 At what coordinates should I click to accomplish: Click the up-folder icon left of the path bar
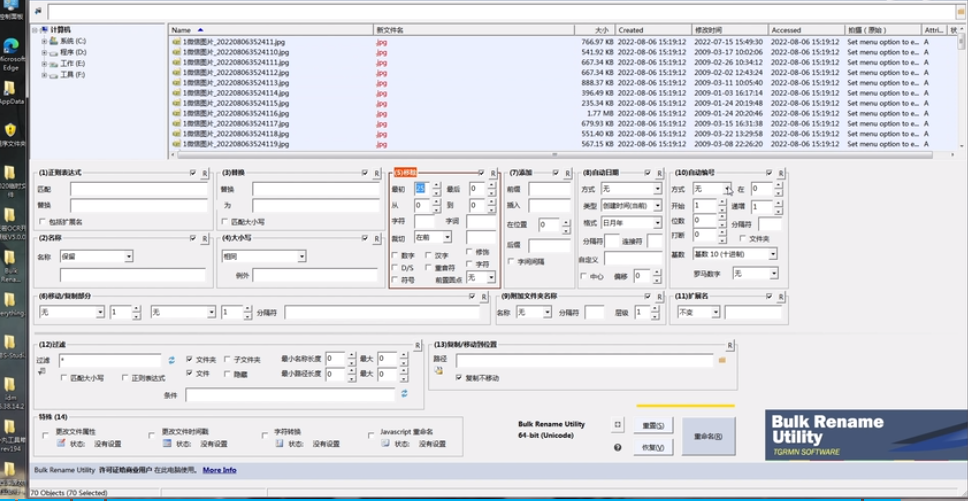pyautogui.click(x=38, y=11)
